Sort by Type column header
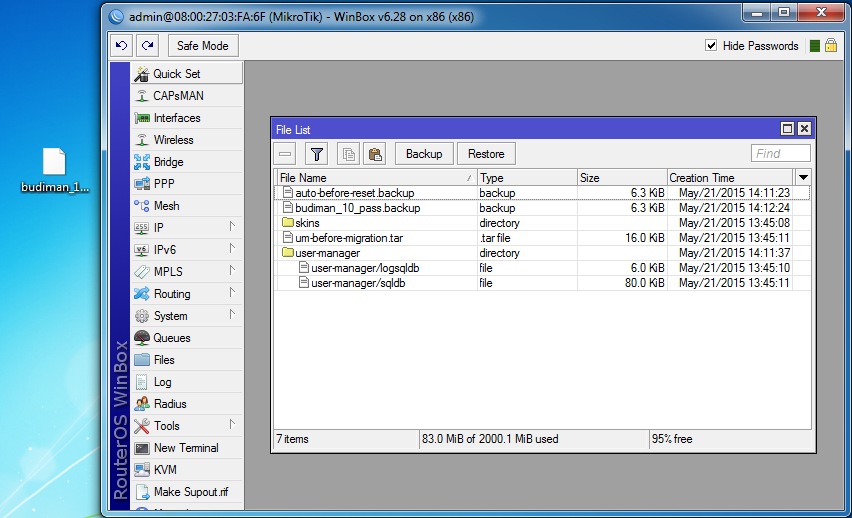The width and height of the screenshot is (852, 518). click(x=527, y=178)
